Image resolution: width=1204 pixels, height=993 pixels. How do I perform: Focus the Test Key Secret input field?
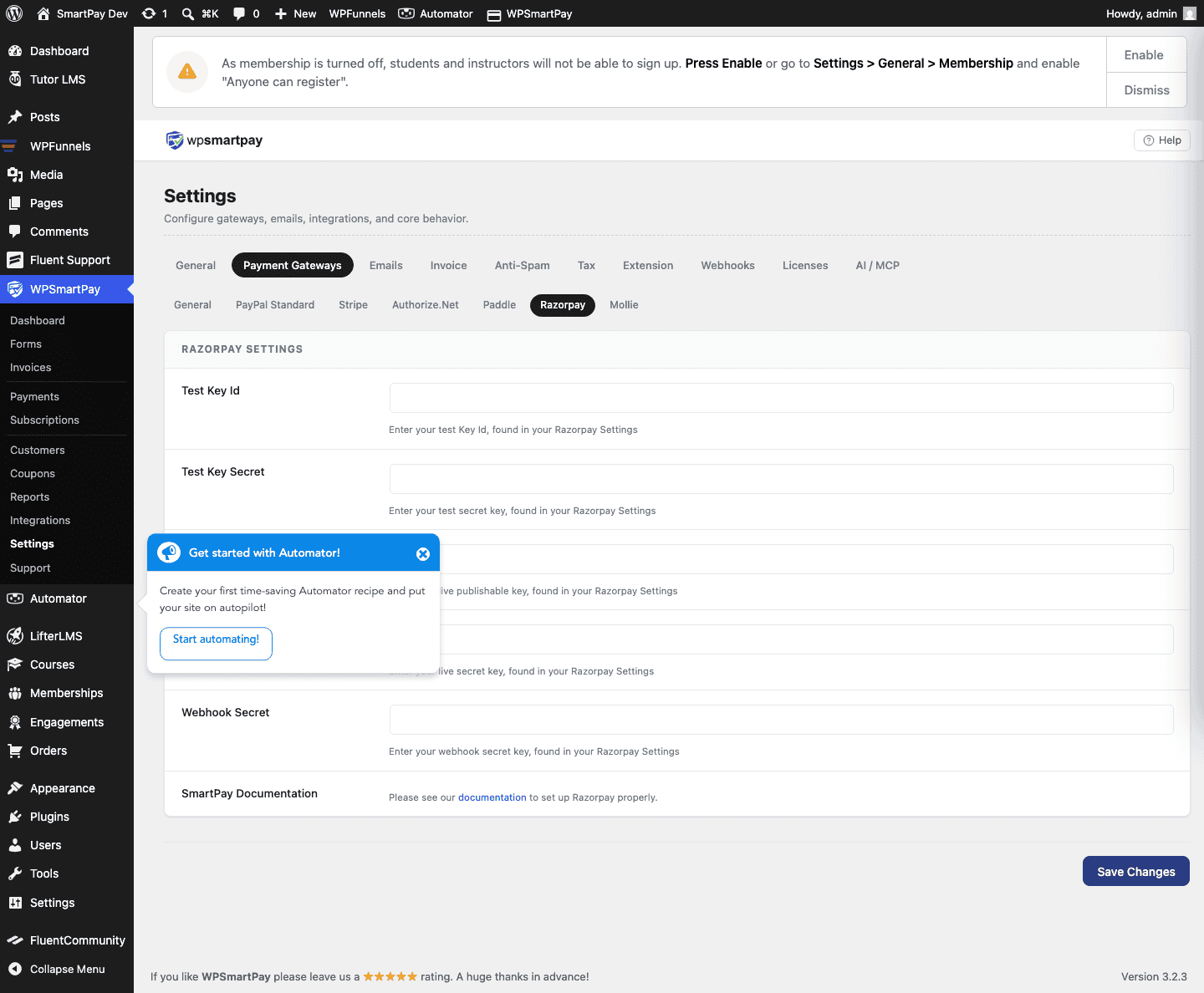coord(782,479)
